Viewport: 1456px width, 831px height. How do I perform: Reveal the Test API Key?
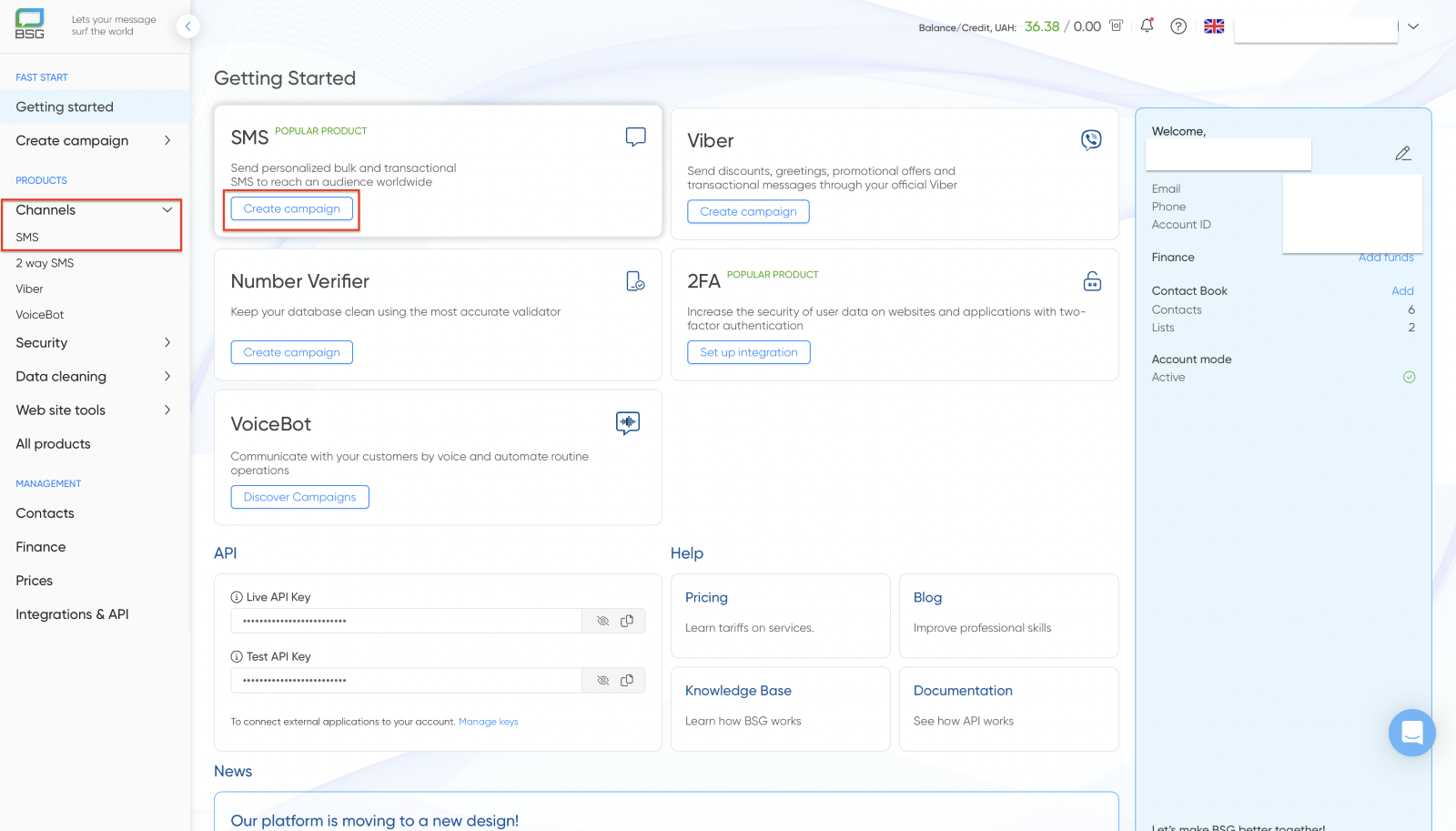pyautogui.click(x=602, y=680)
